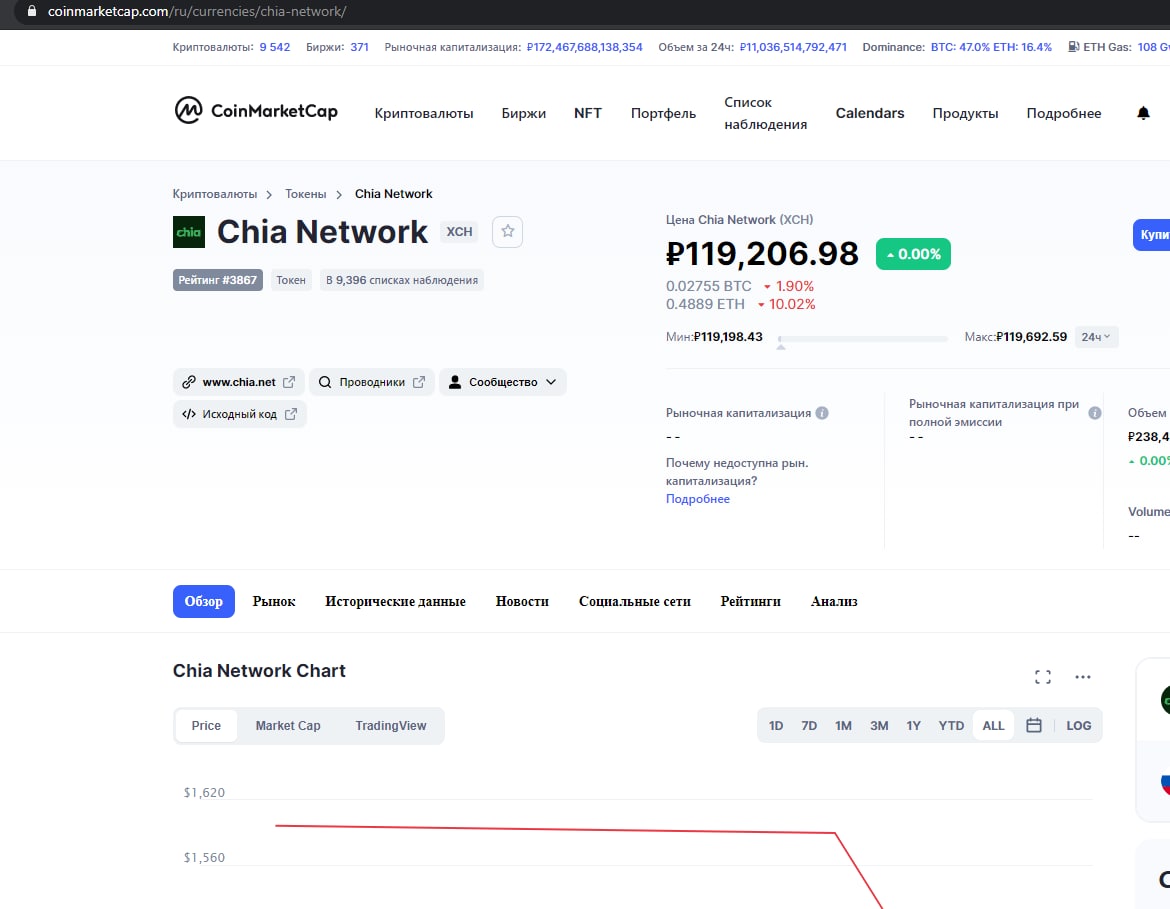
Task: Click the BTC ETH dominance link
Action: point(991,47)
